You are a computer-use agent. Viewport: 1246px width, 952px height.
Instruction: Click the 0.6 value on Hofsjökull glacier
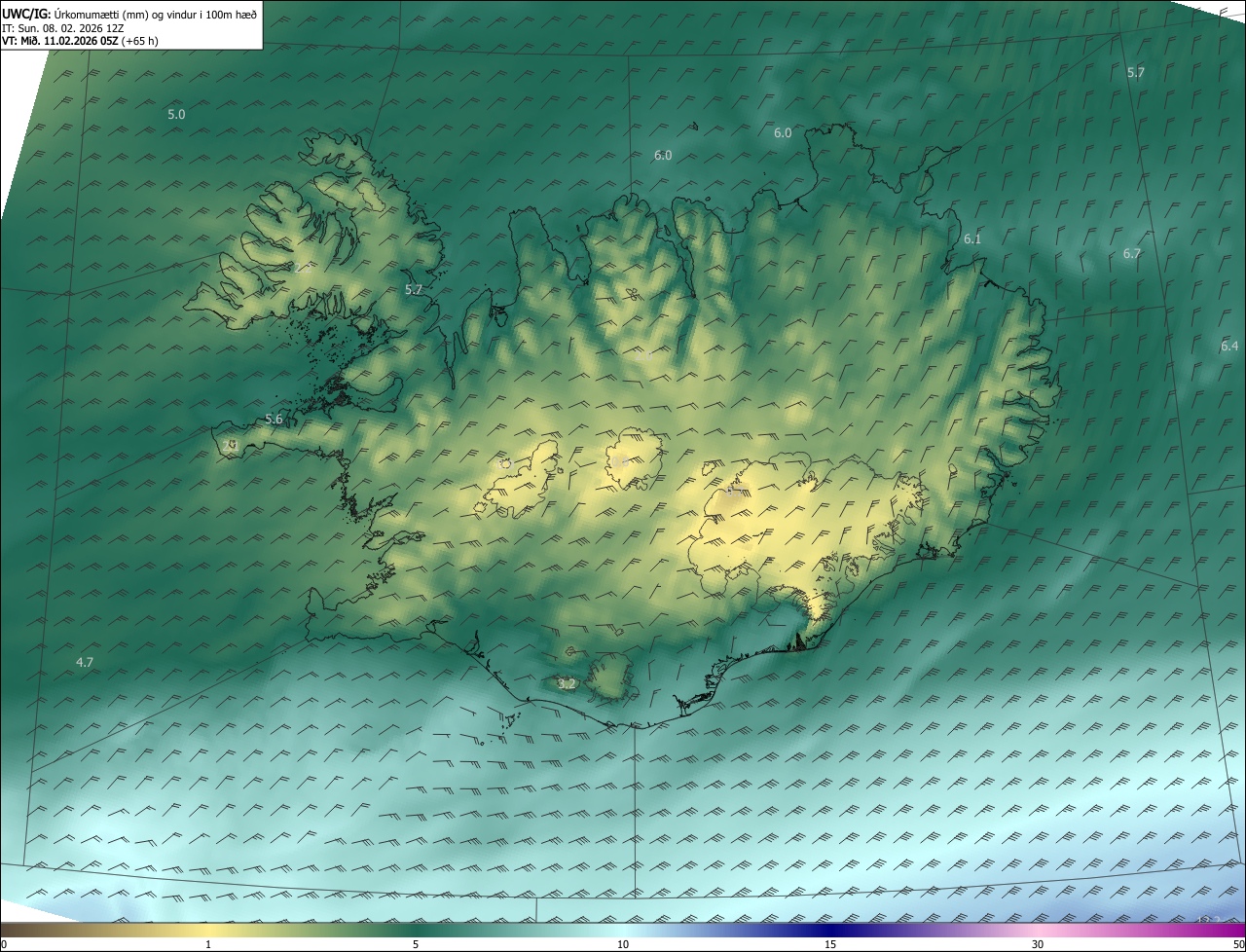619,461
